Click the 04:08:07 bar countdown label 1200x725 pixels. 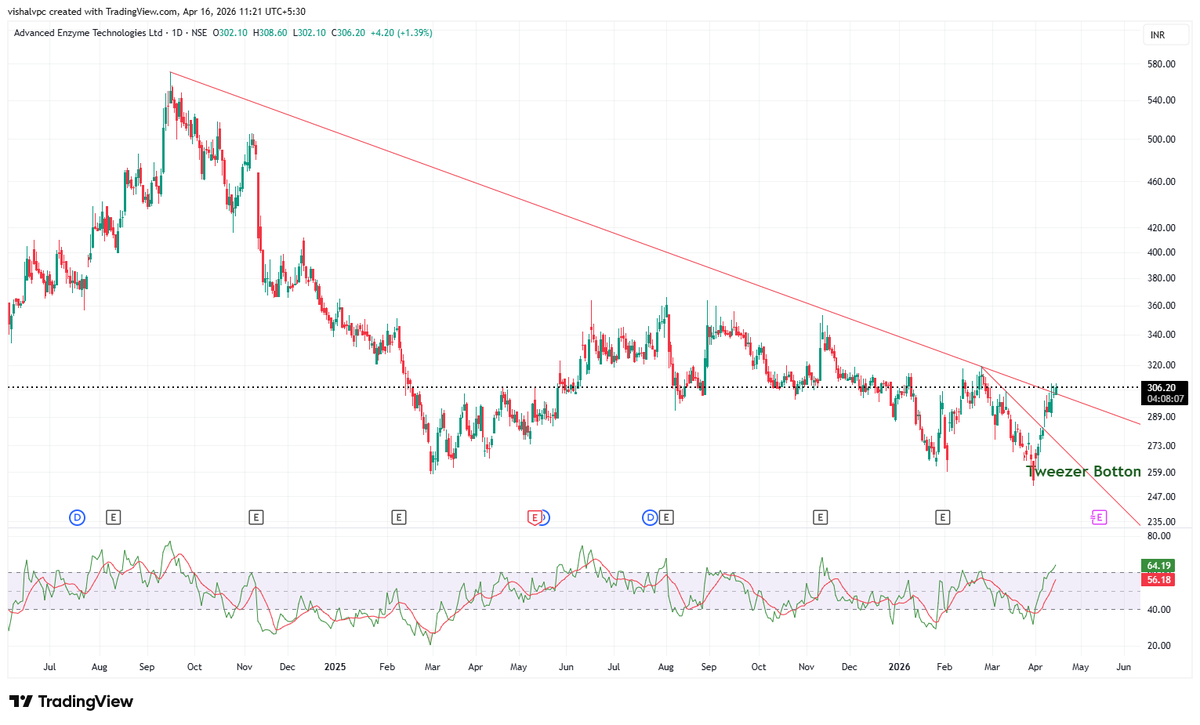click(1166, 398)
